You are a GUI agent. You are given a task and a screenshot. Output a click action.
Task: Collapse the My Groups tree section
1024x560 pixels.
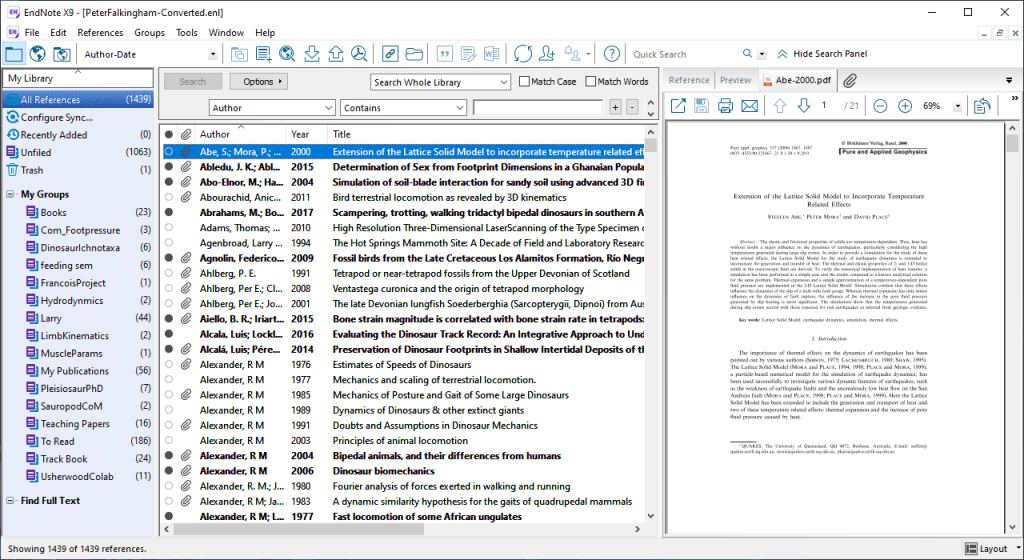(x=10, y=195)
